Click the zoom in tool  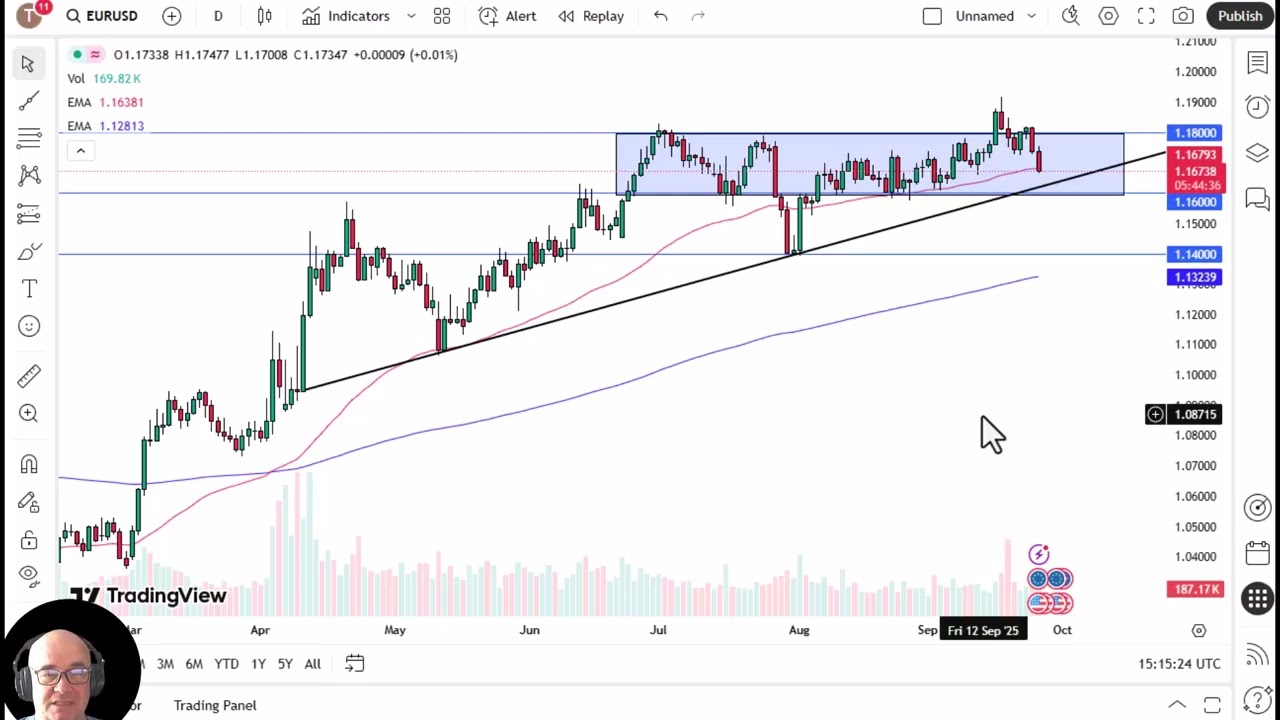point(28,413)
